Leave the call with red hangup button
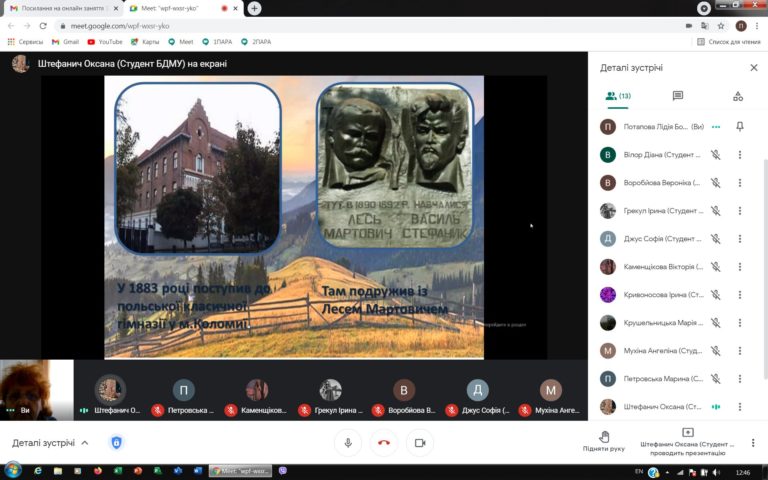768x480 pixels. (x=384, y=443)
